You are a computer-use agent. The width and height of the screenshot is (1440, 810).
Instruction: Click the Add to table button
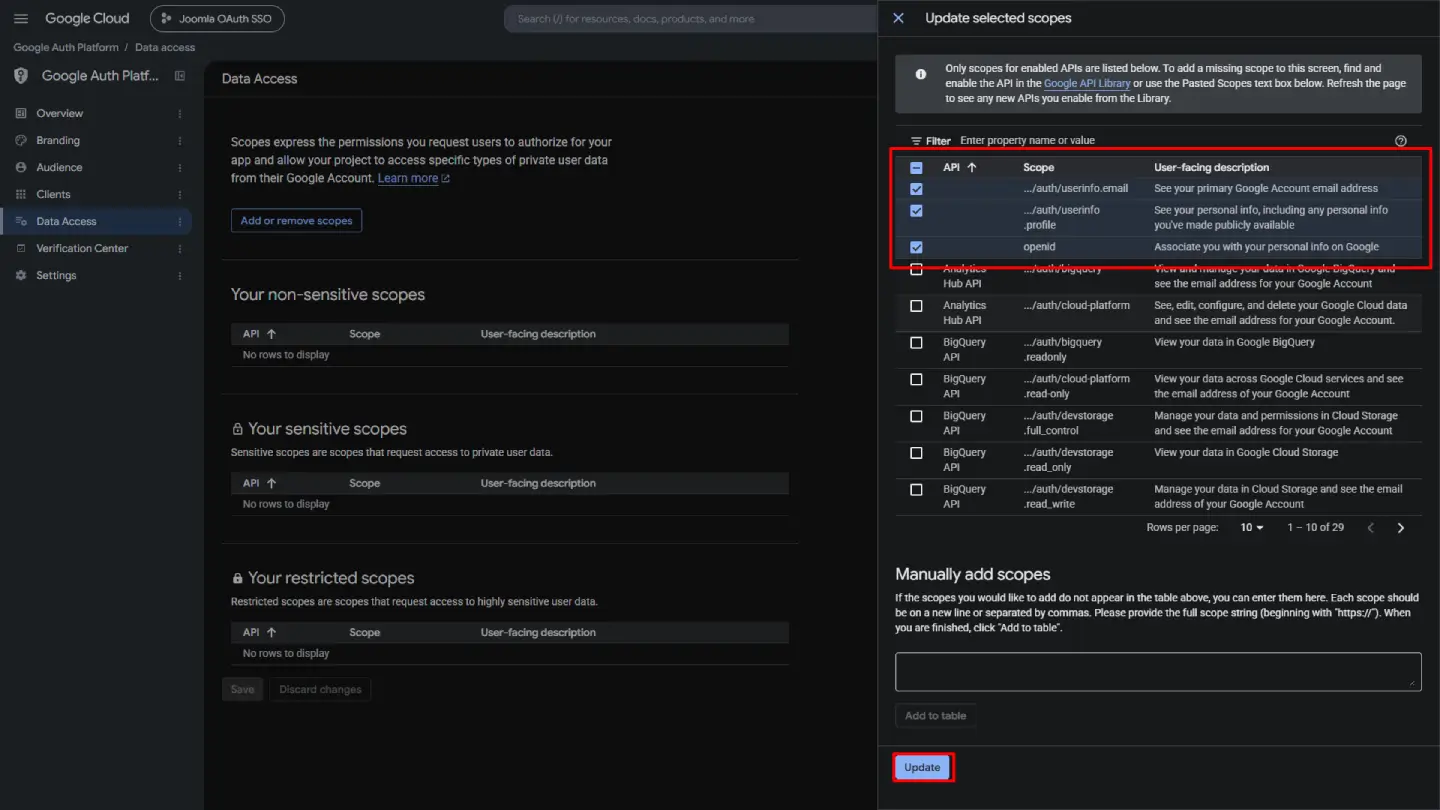click(x=935, y=716)
